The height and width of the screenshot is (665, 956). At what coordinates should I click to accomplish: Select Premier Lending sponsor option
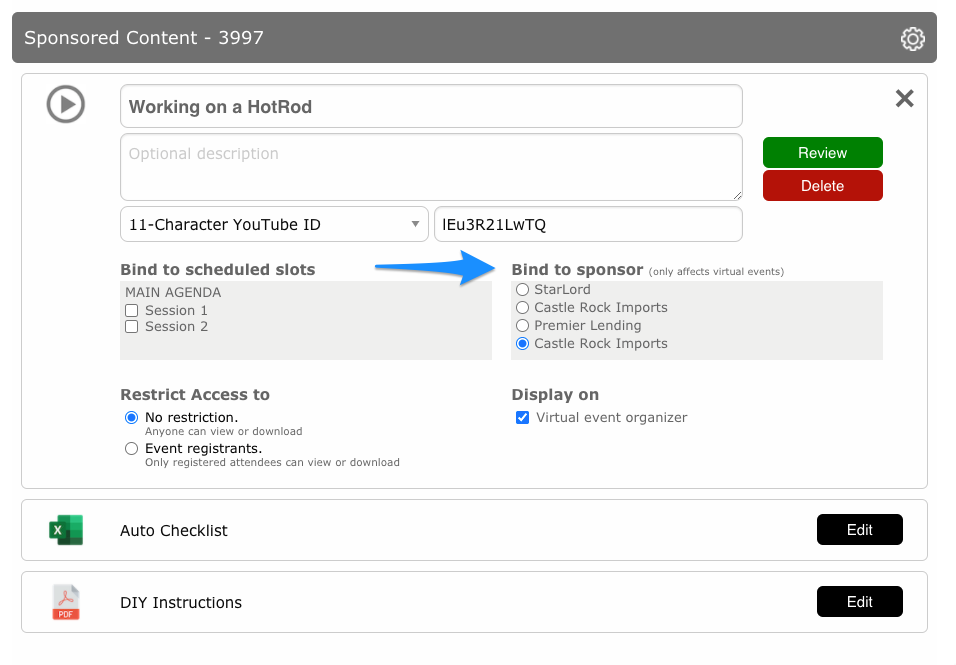(523, 325)
